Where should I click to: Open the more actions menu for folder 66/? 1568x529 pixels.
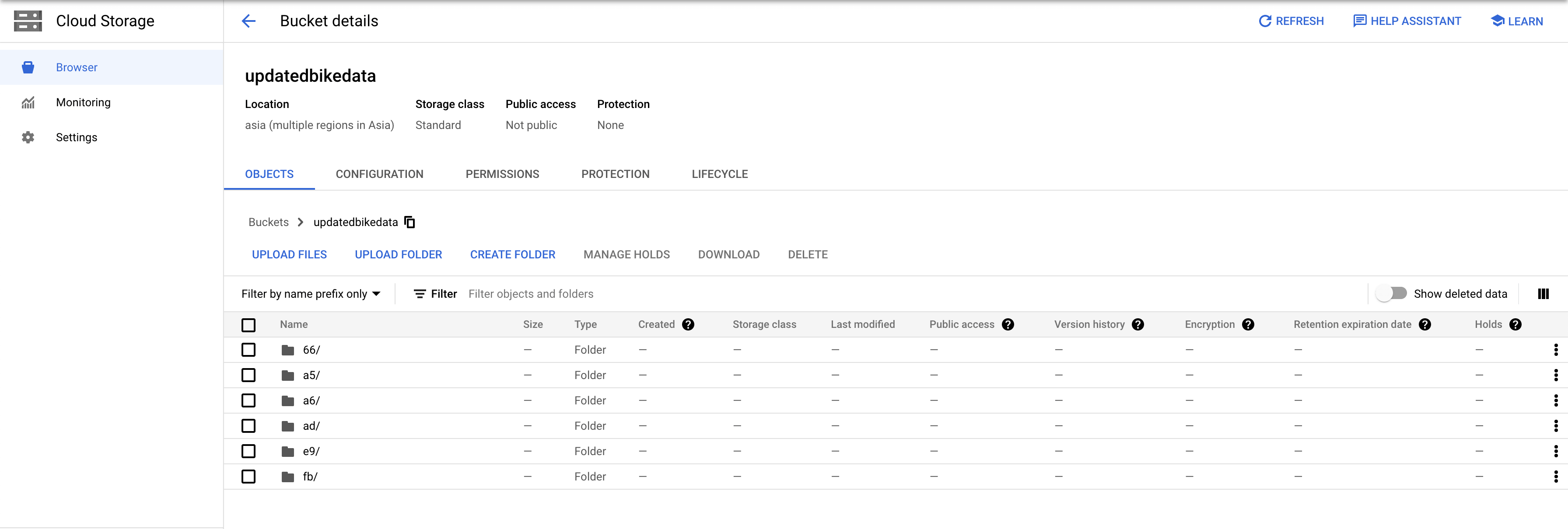1555,350
